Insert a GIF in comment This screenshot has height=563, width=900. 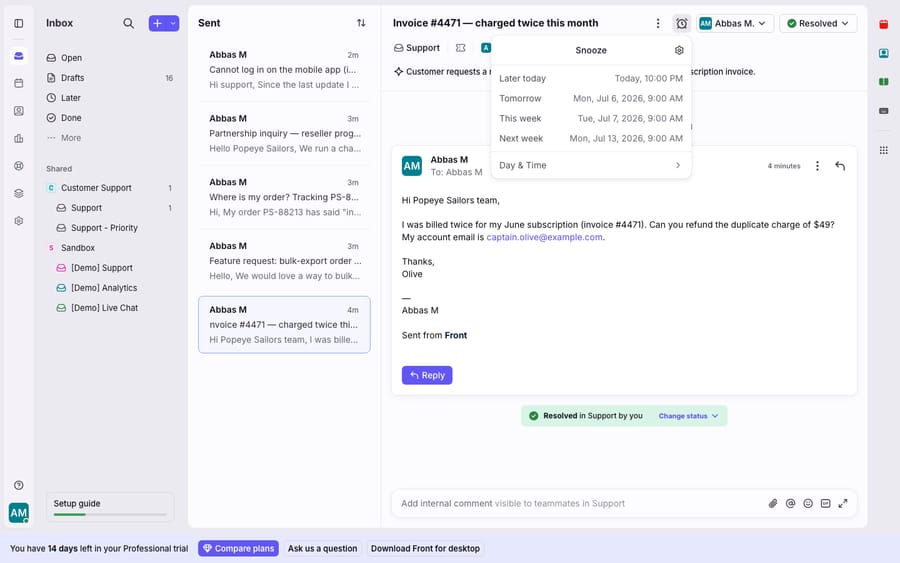click(x=825, y=503)
